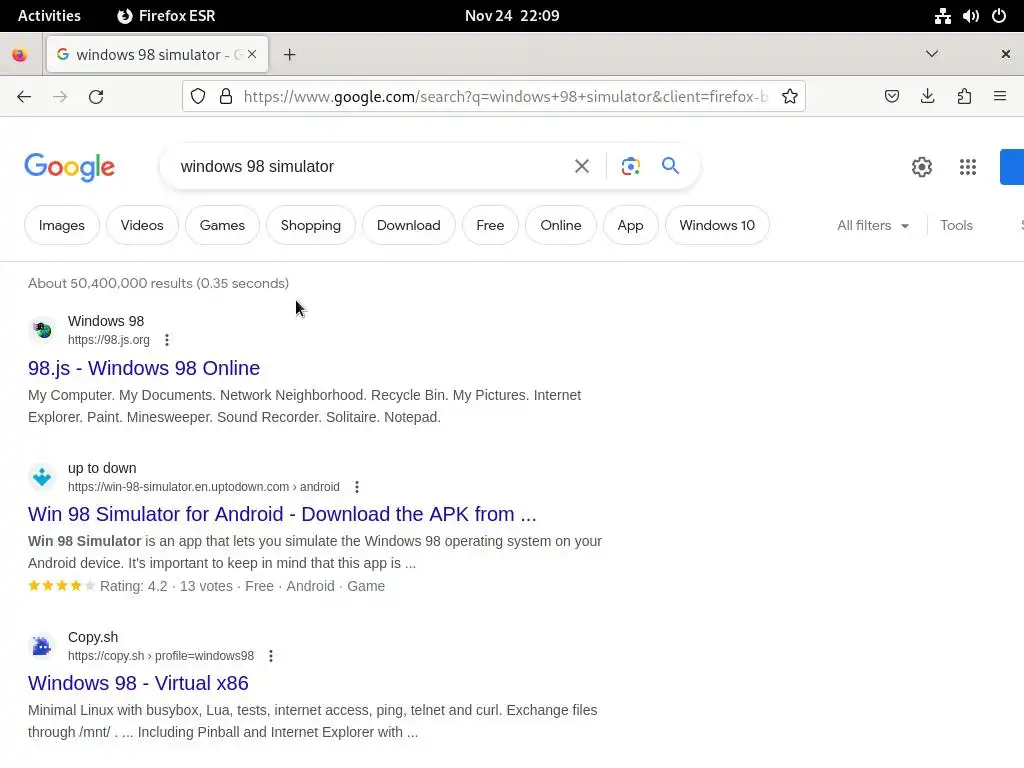Open tracking protection shield icon
The width and height of the screenshot is (1024, 768).
[198, 97]
